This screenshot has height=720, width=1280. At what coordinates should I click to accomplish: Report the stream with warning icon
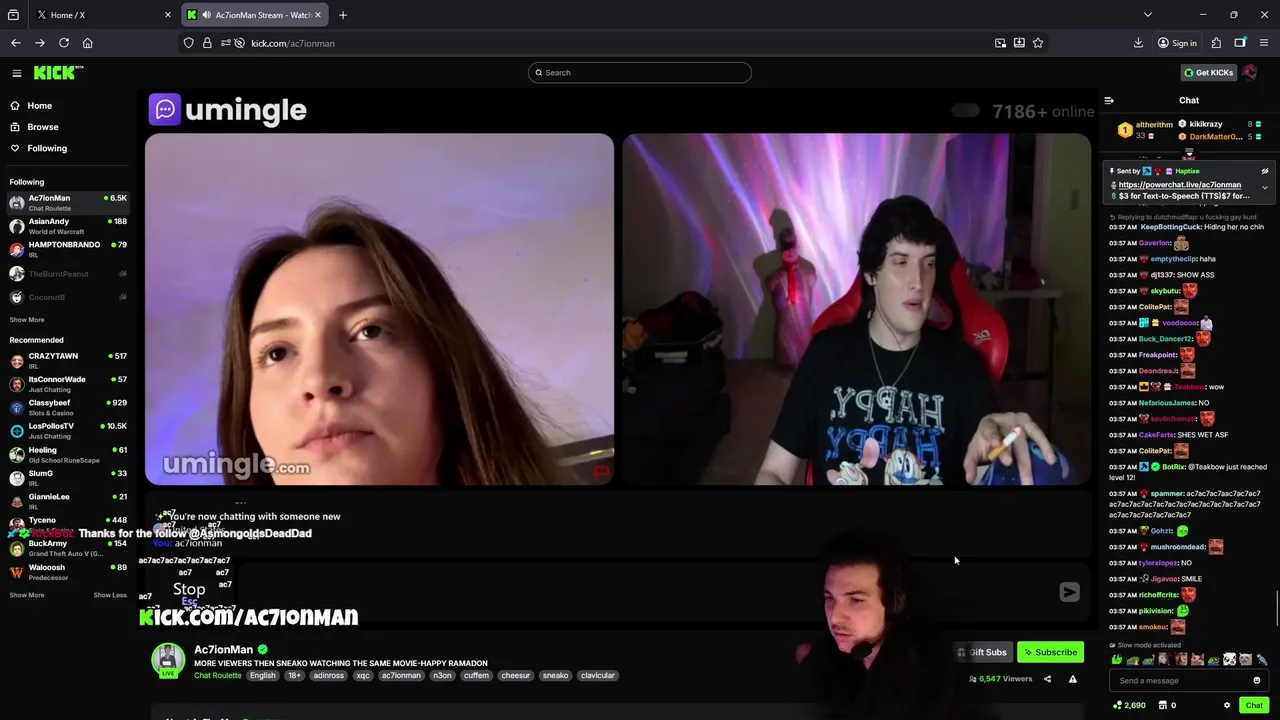pyautogui.click(x=1072, y=679)
